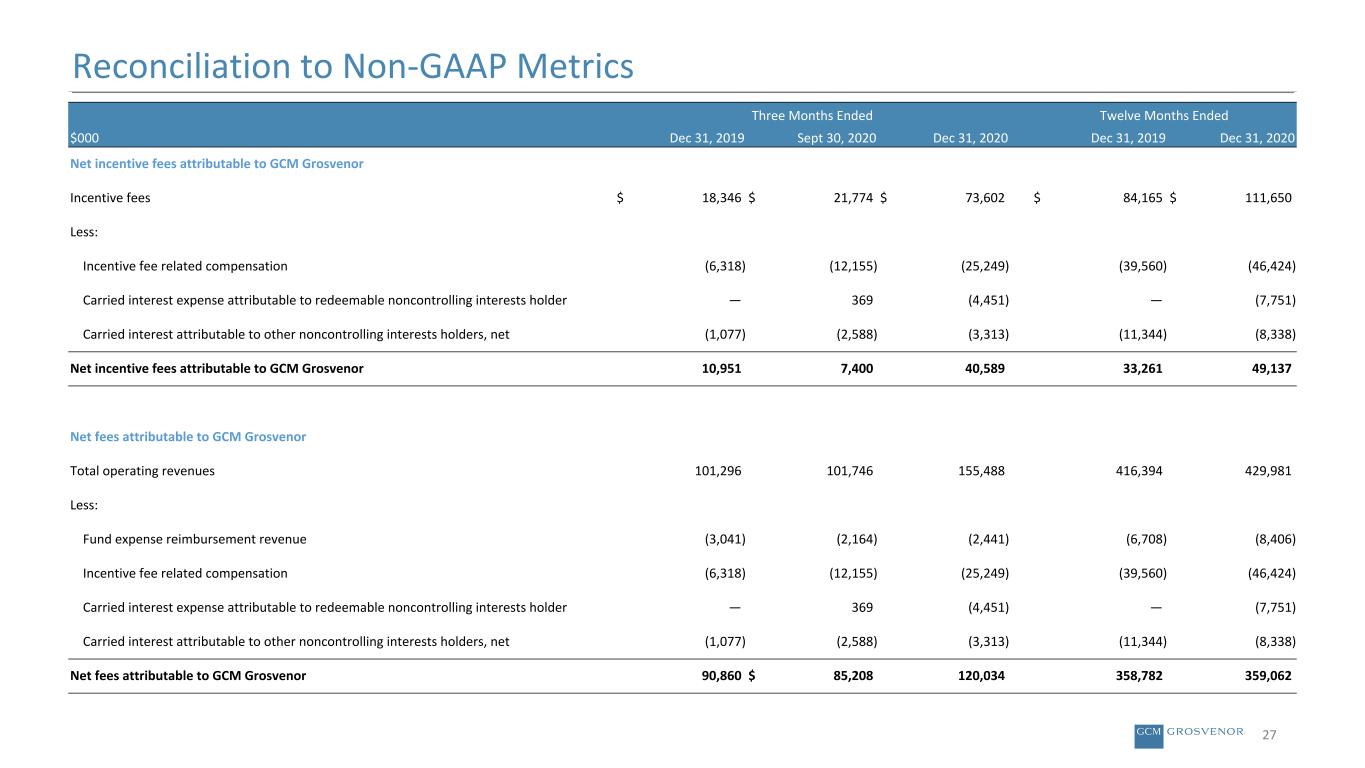Click net fees total 120,034
This screenshot has width=1365, height=768.
click(x=981, y=675)
